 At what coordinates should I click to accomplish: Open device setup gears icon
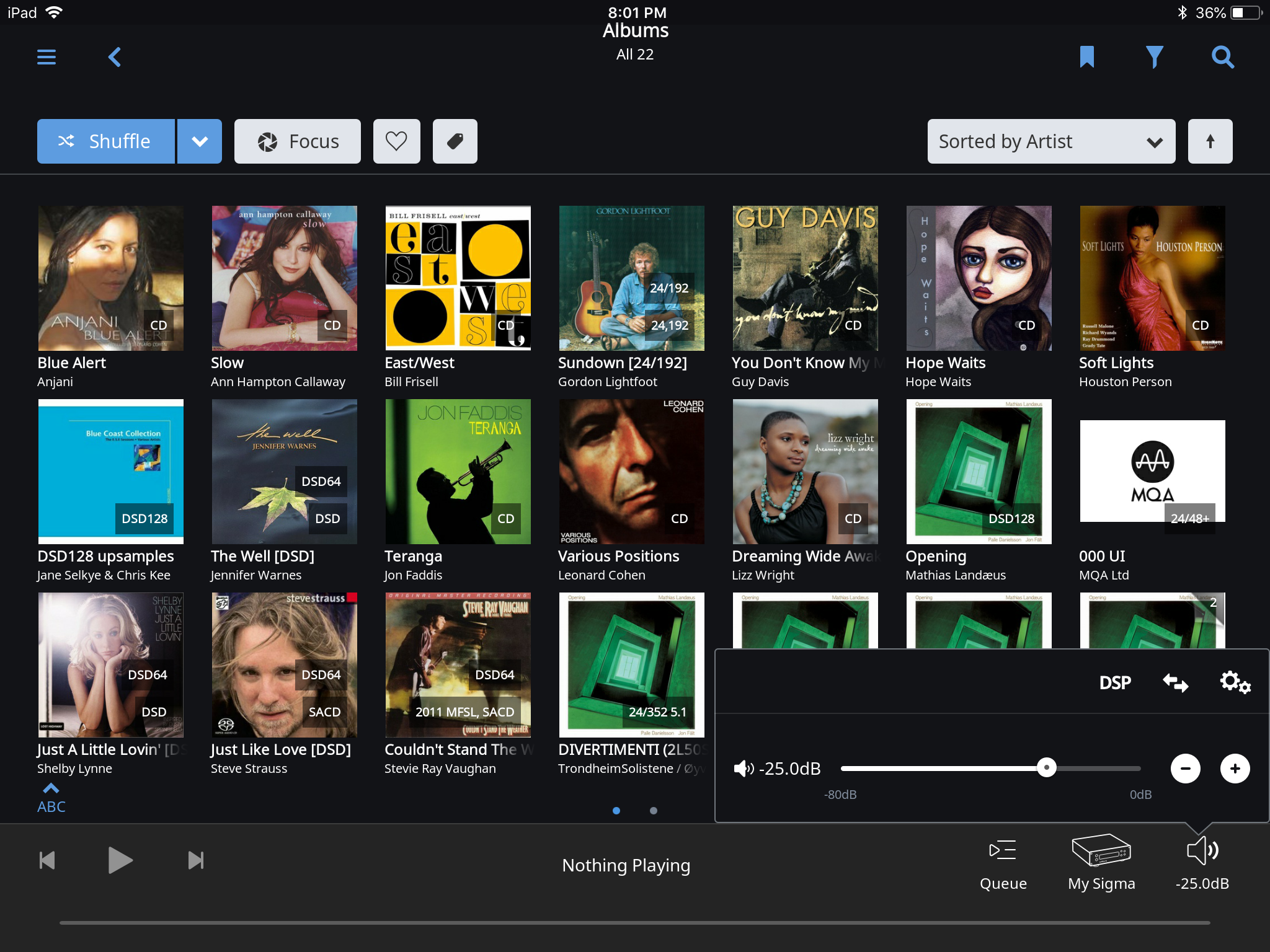tap(1235, 682)
